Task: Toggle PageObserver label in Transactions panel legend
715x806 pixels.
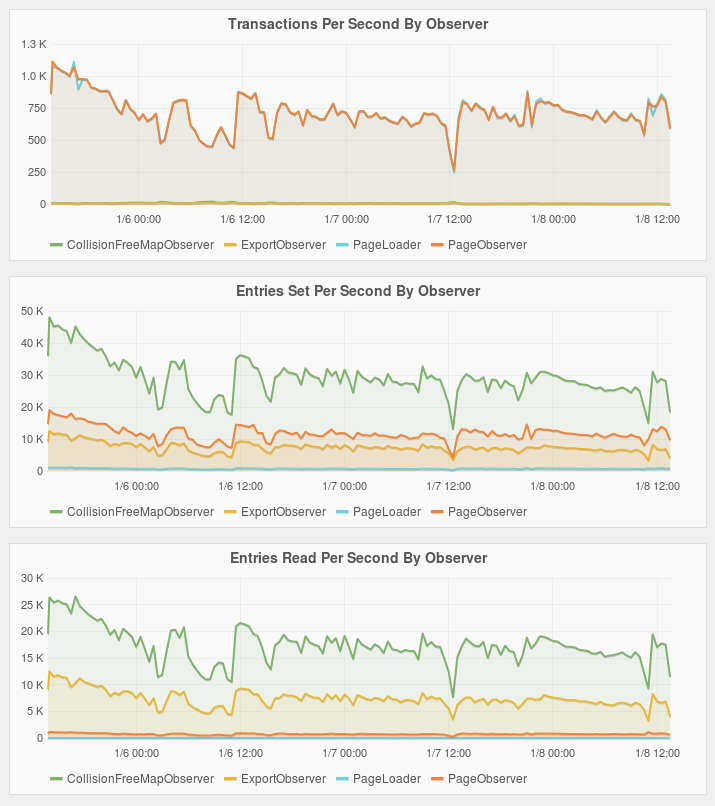Action: pyautogui.click(x=487, y=244)
